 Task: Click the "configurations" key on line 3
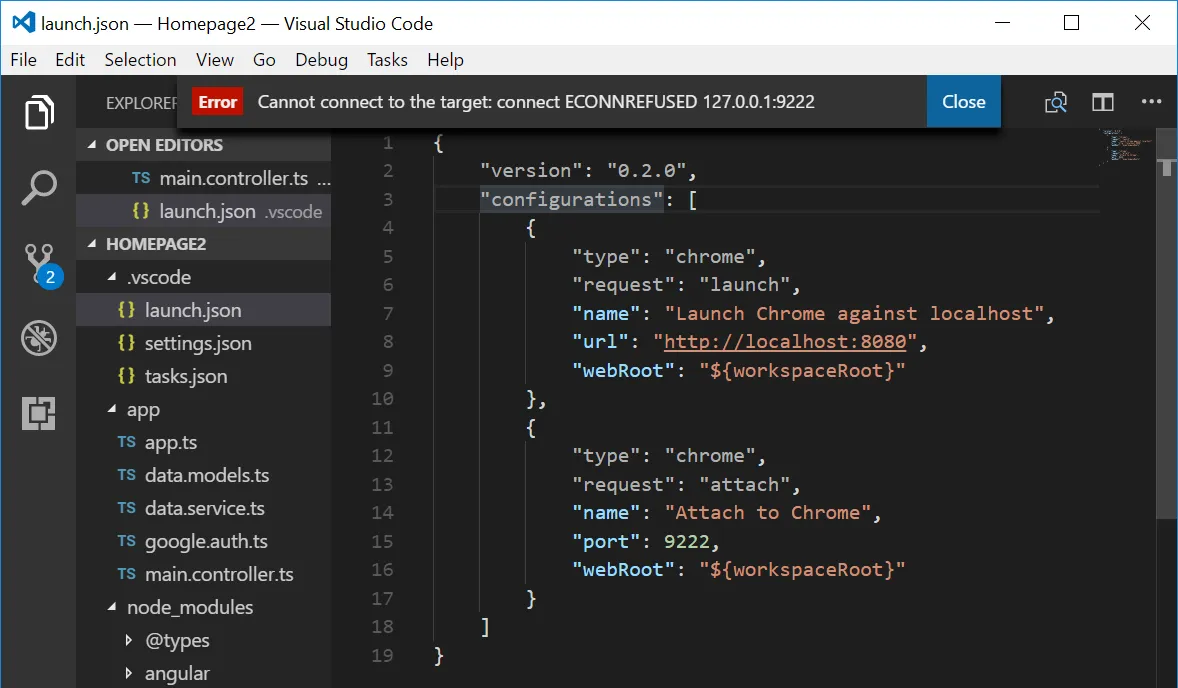tap(572, 199)
